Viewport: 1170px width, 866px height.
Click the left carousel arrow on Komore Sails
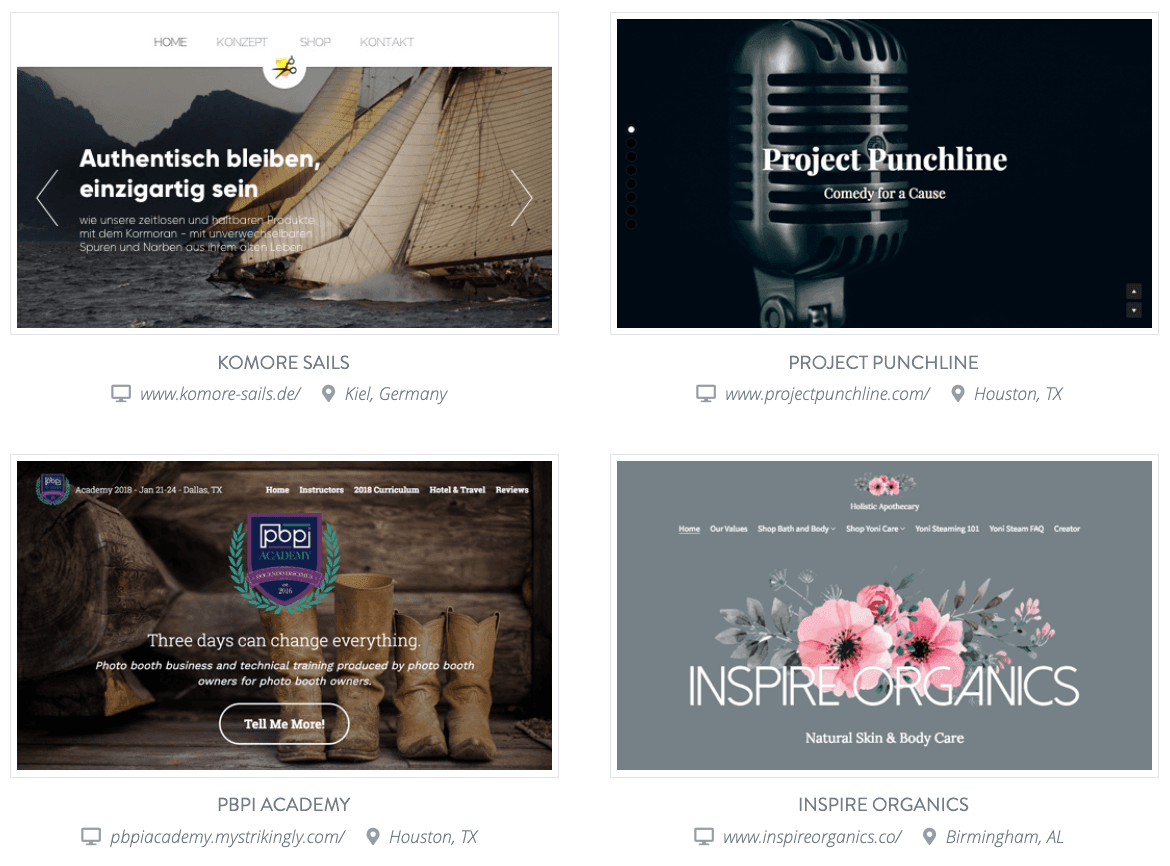pos(47,198)
